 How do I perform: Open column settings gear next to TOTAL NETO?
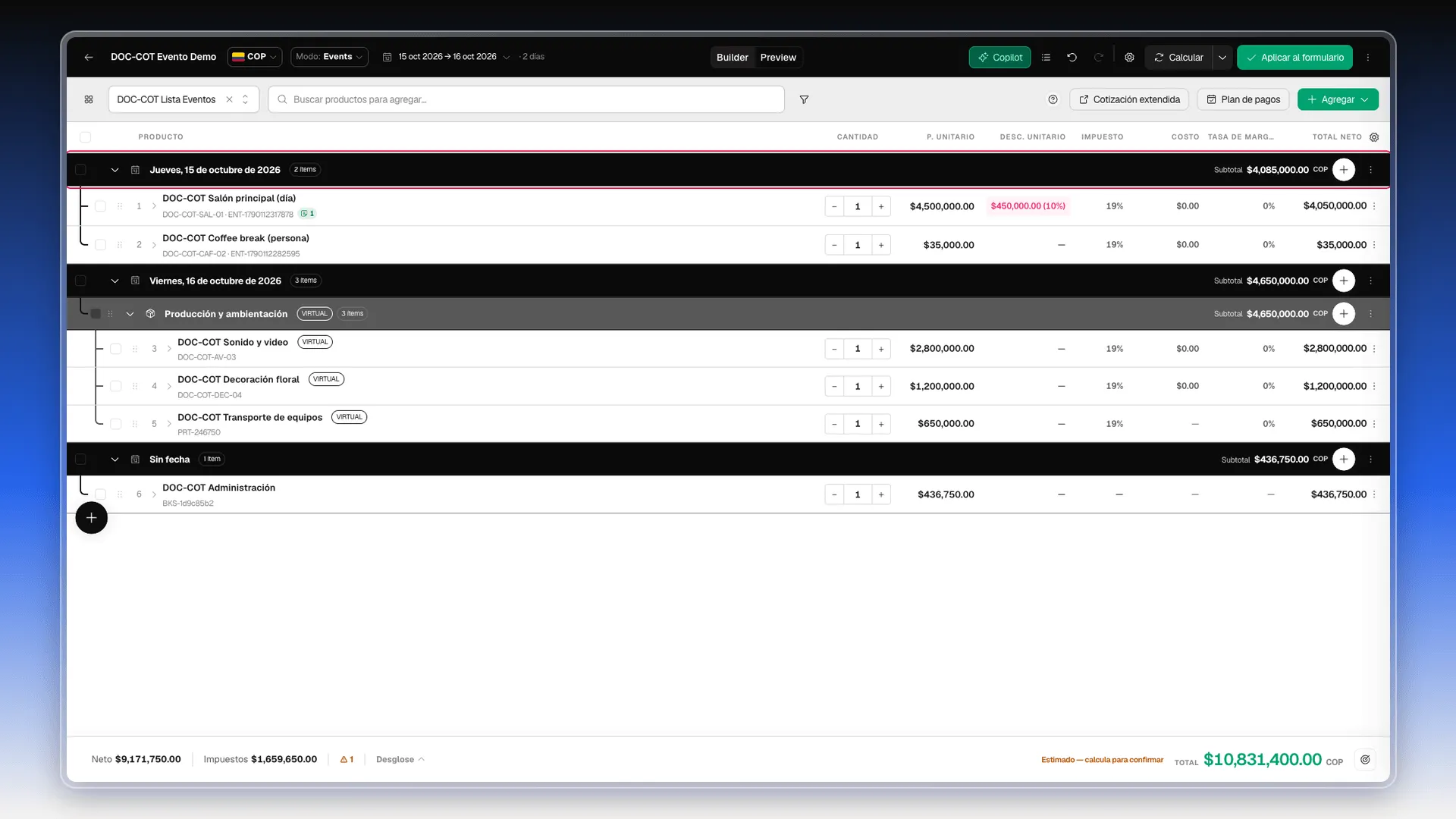tap(1374, 137)
